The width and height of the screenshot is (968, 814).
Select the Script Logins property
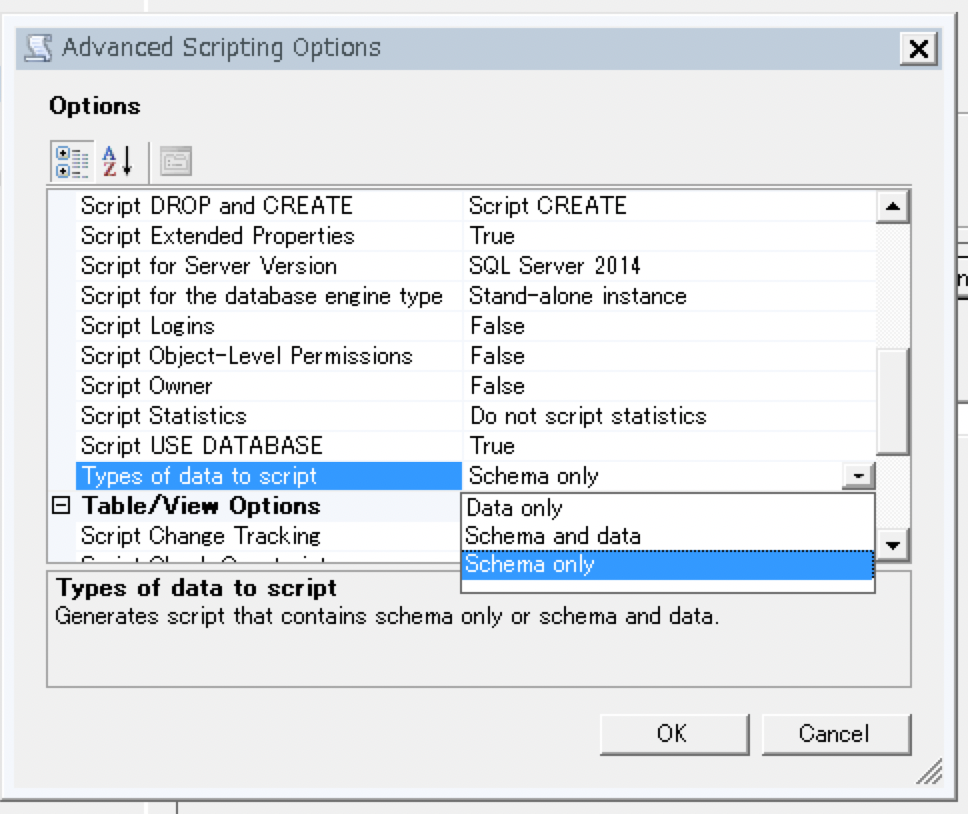pos(147,326)
